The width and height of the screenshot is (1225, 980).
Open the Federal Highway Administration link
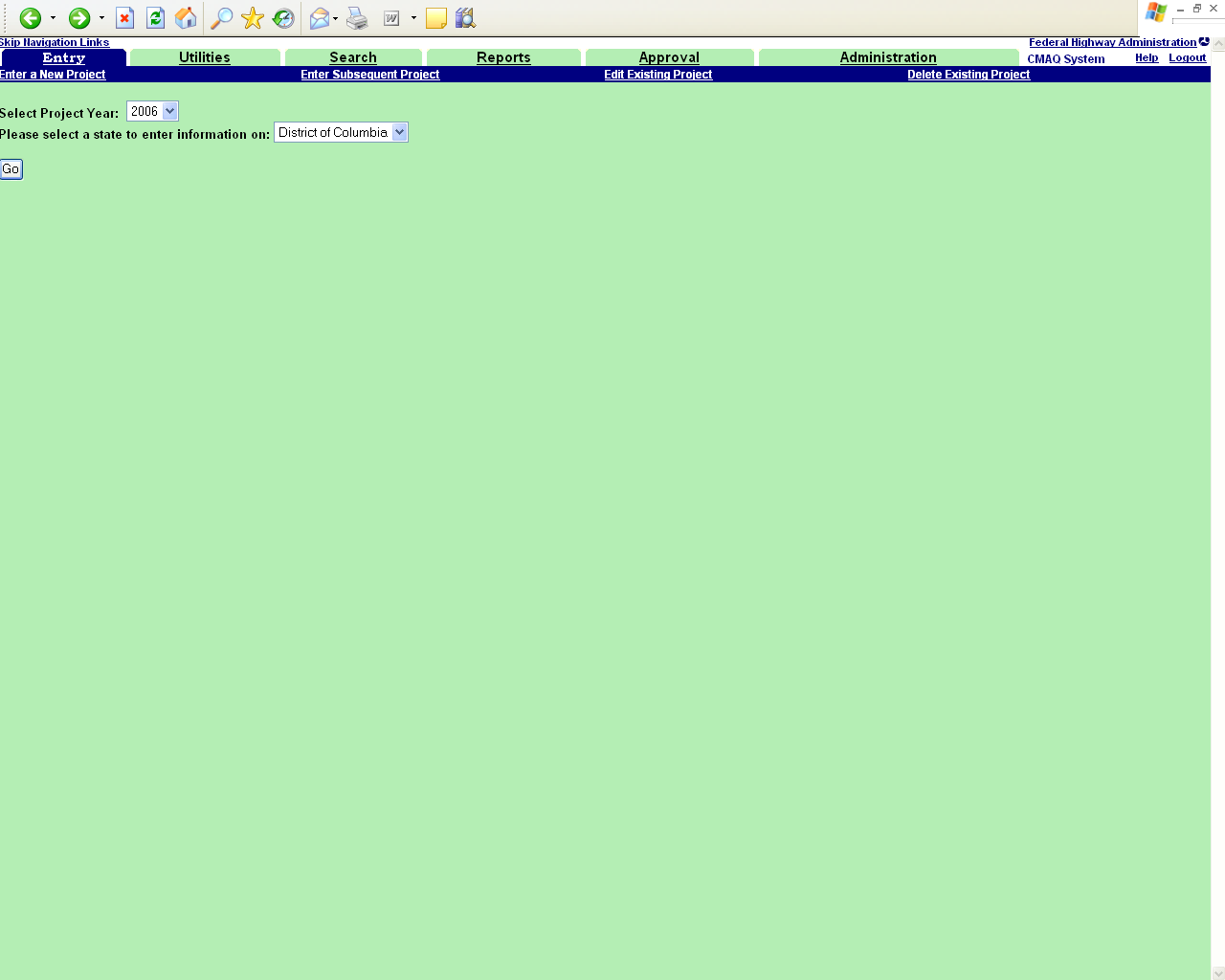[1112, 42]
